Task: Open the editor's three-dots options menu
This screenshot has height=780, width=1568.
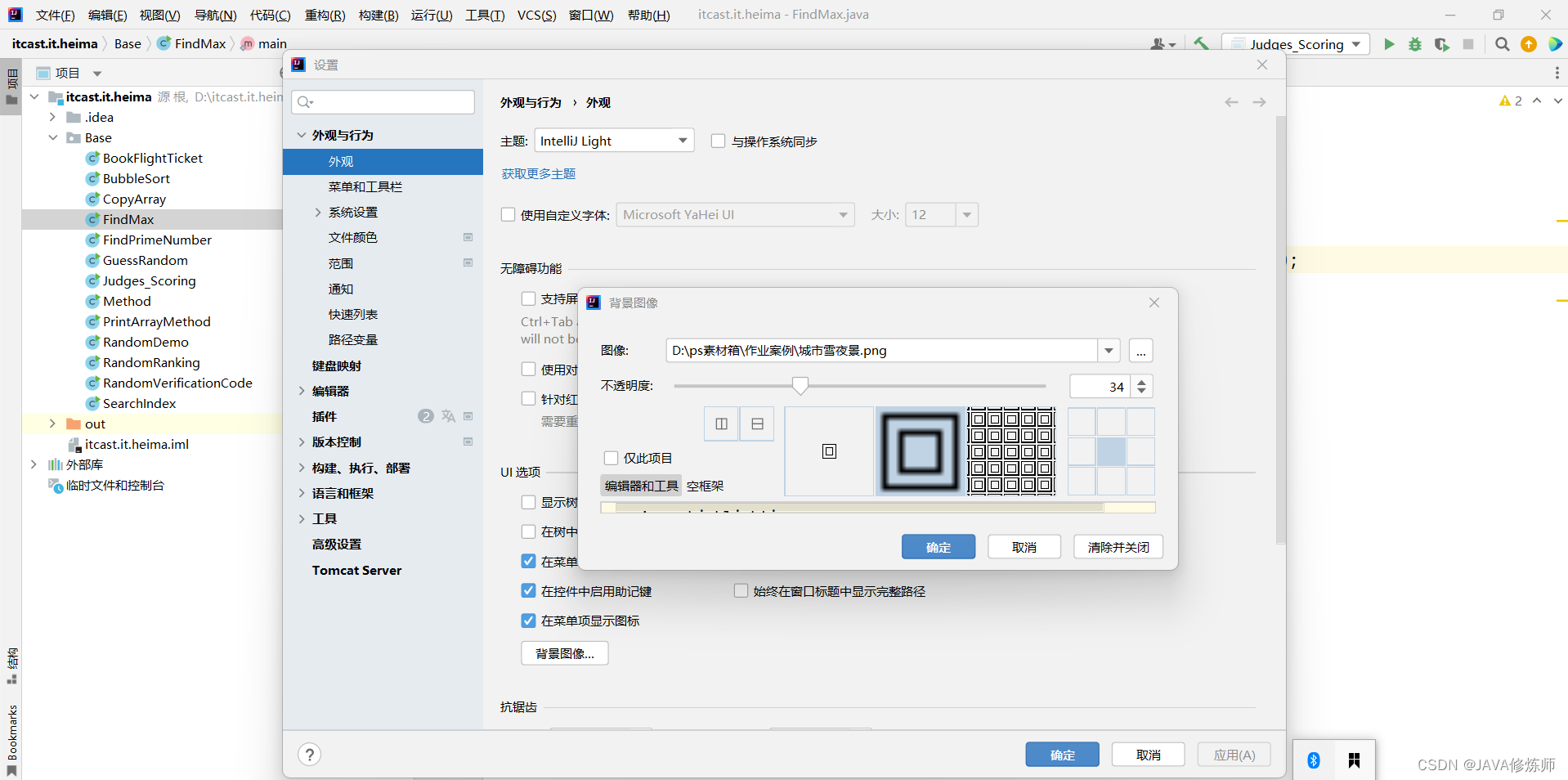Action: tap(1557, 73)
